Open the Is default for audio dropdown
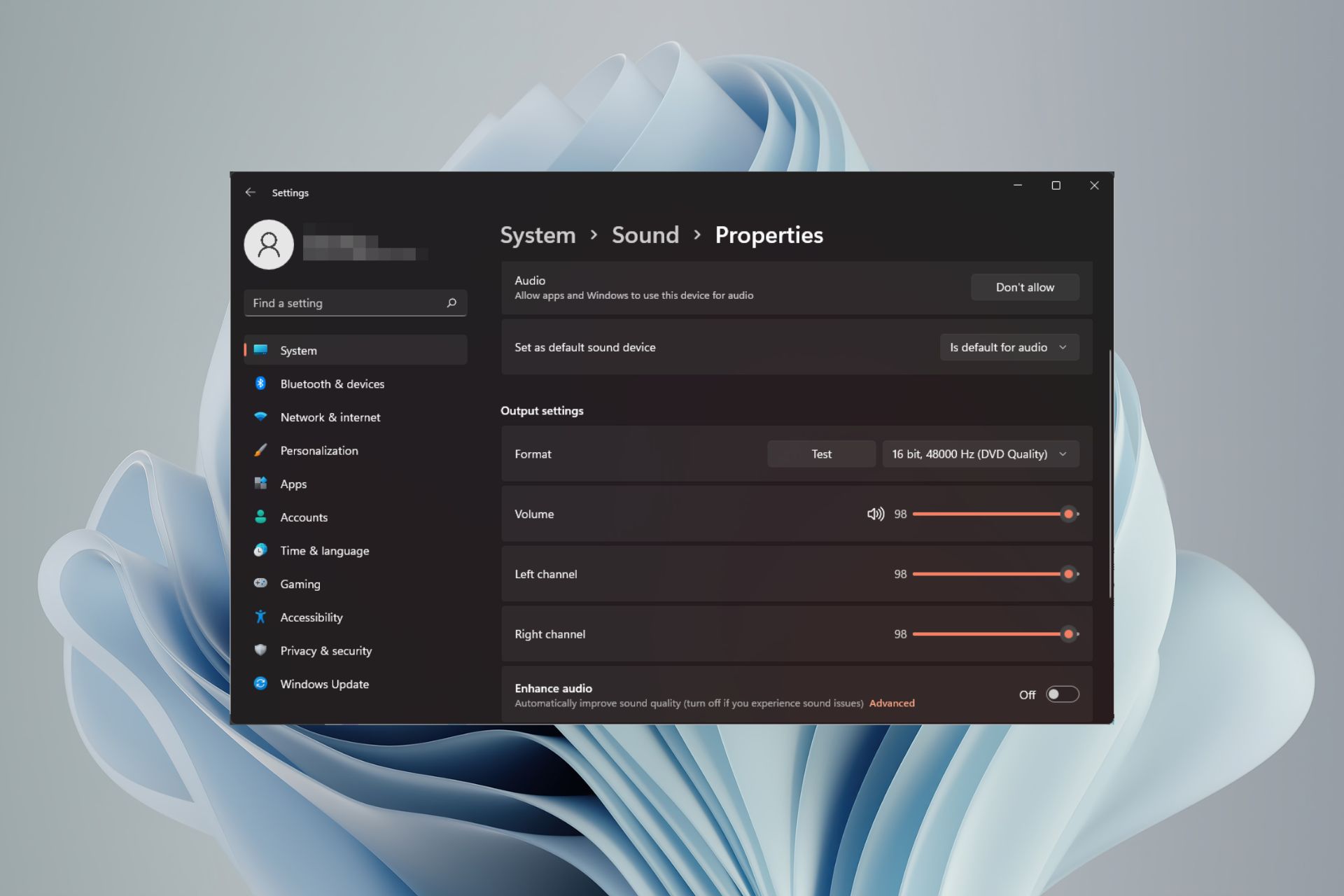The image size is (1344, 896). pos(1009,346)
